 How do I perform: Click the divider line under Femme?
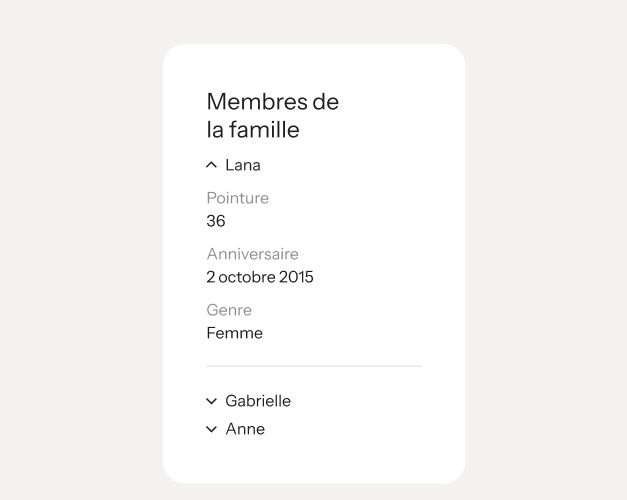click(314, 366)
